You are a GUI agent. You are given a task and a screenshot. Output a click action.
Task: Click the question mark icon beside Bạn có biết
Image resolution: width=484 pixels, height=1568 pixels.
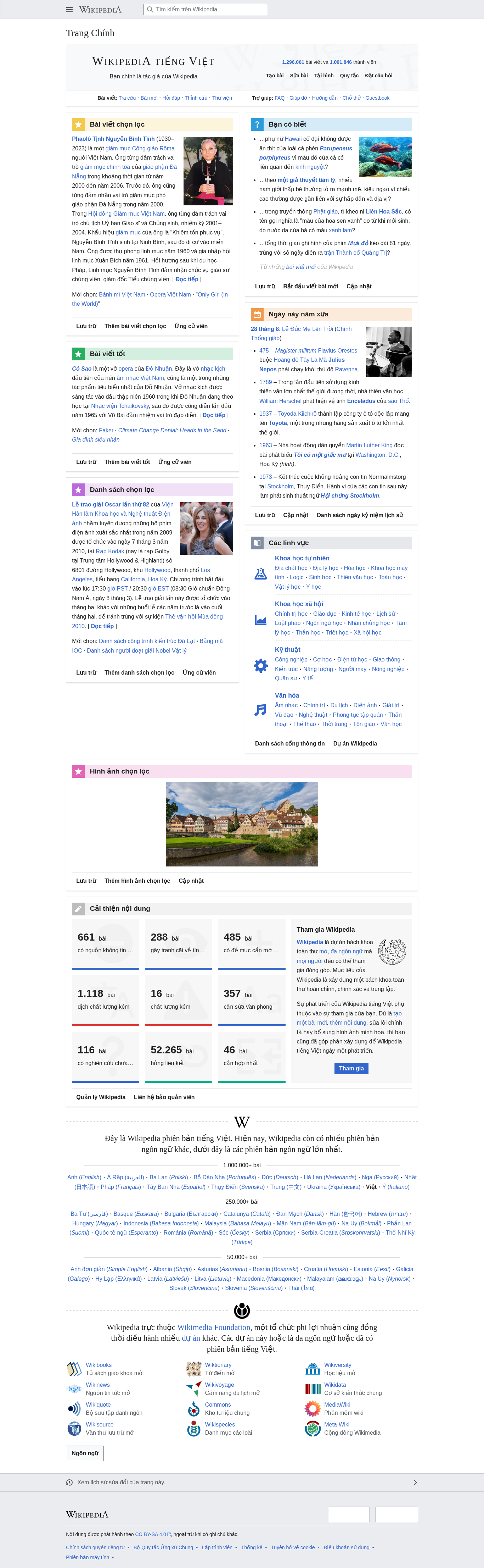[257, 124]
